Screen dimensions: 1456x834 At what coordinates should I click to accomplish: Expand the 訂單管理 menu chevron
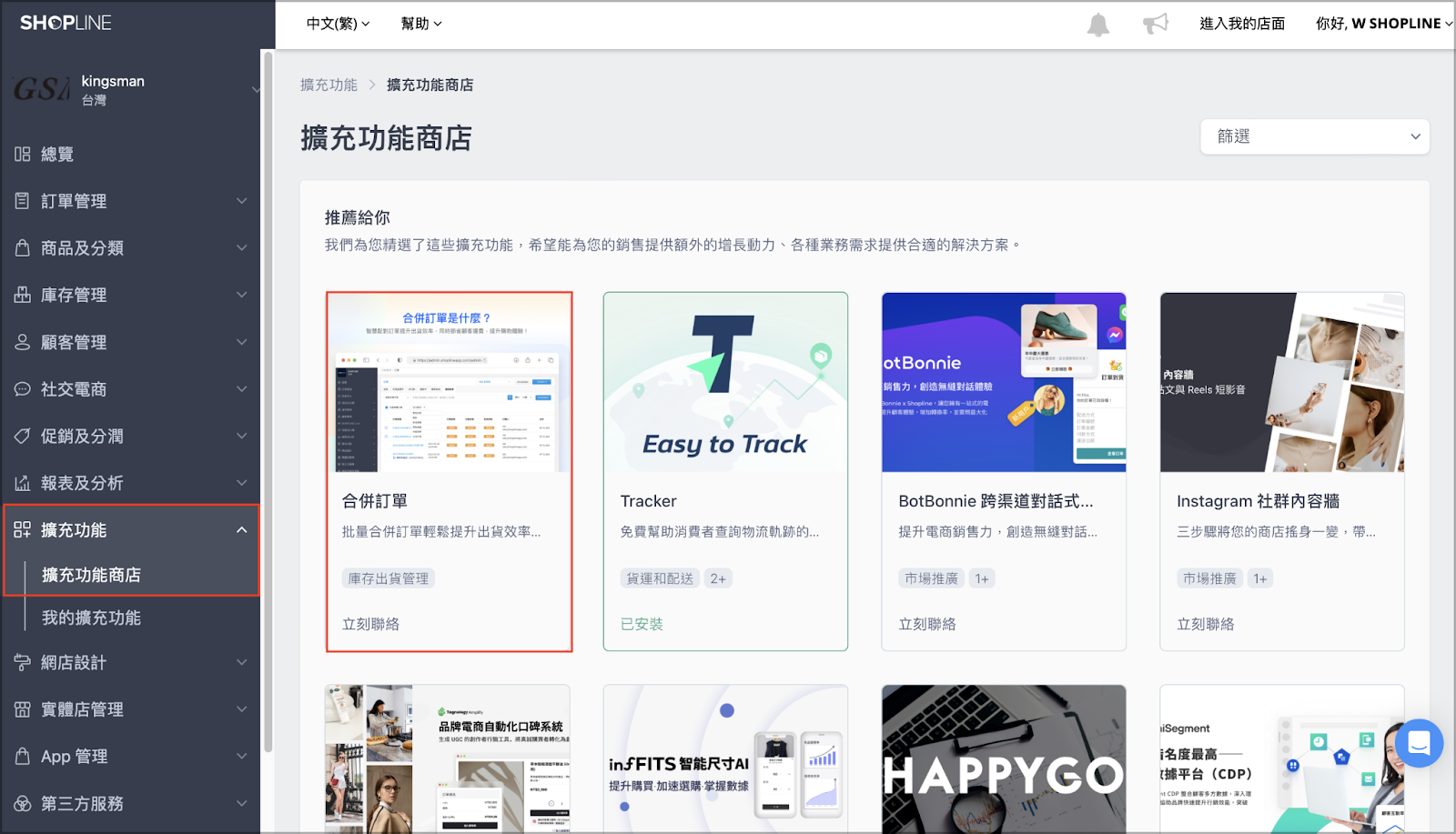coord(242,201)
